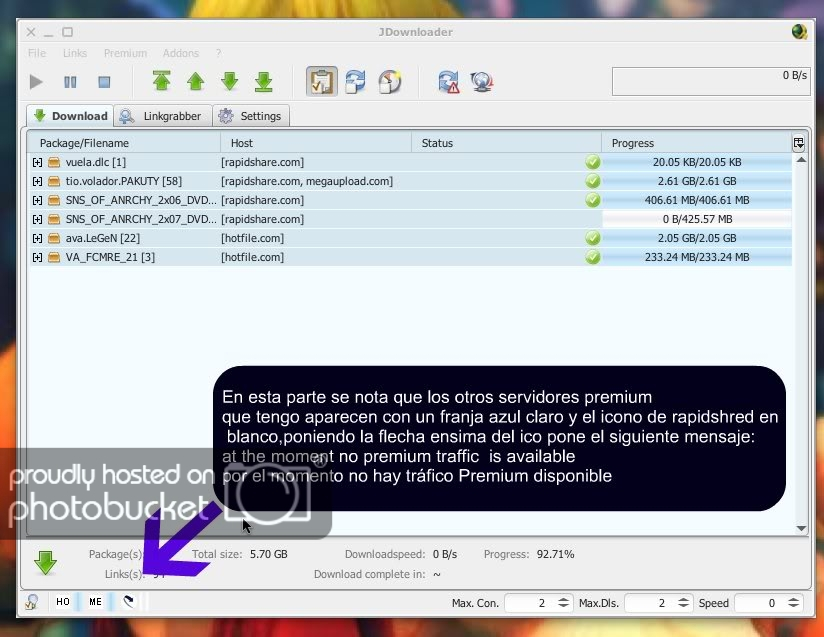
Task: Open the column chooser table icon
Action: click(x=798, y=143)
